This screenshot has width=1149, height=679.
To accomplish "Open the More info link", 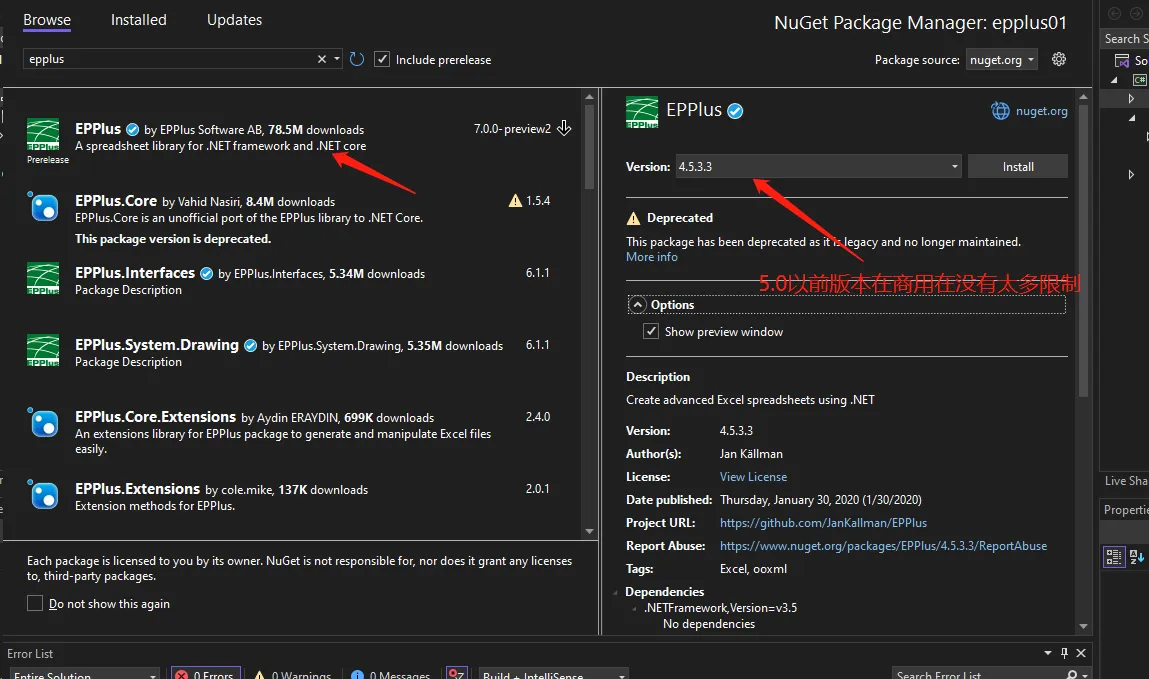I will pos(651,257).
